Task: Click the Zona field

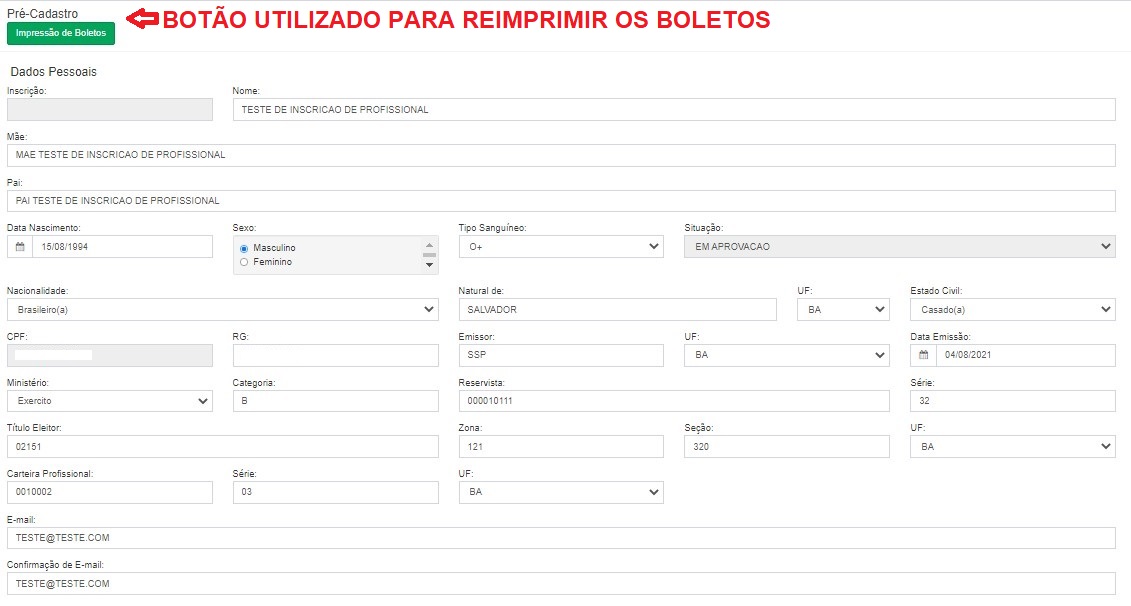Action: [x=561, y=447]
